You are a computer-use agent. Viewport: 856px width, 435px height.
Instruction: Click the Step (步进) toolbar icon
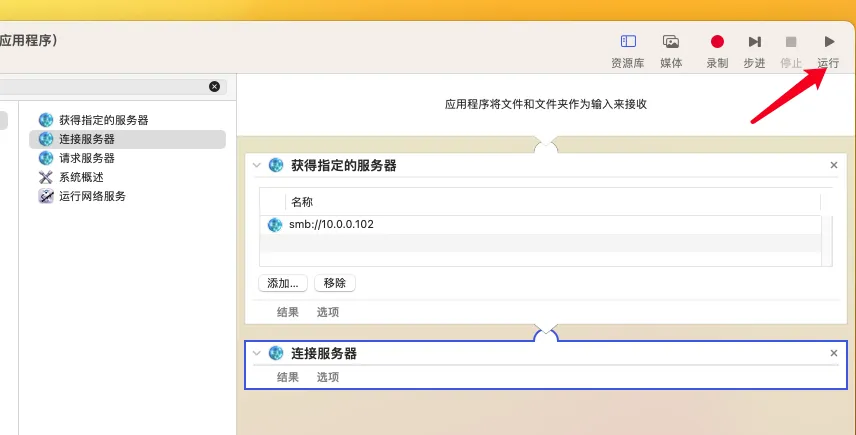pos(754,42)
